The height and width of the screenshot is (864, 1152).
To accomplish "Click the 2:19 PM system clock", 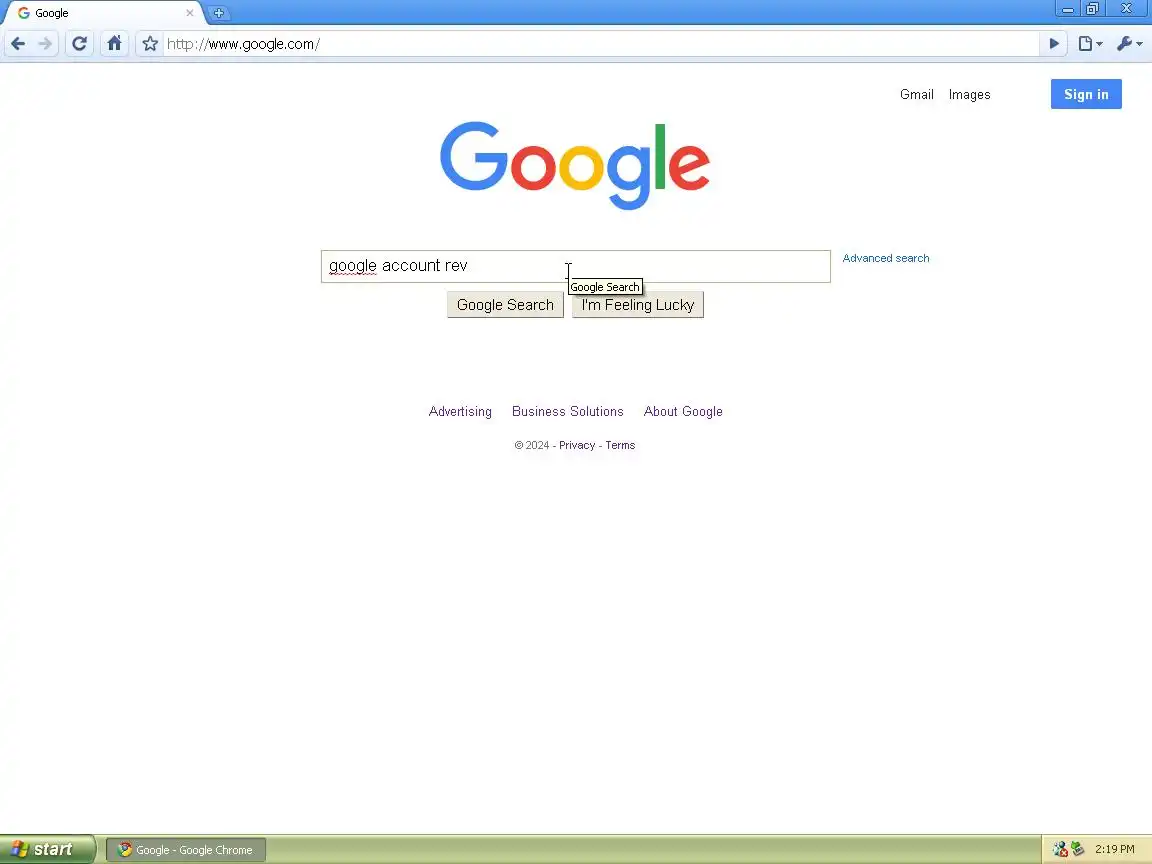I will coord(1115,849).
